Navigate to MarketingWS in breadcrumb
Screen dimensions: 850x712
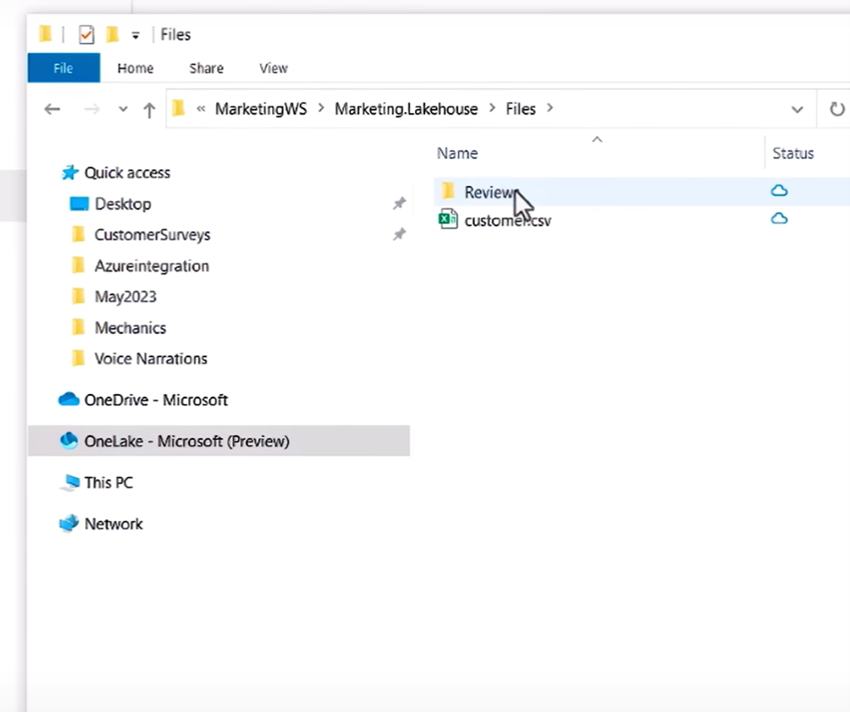click(261, 109)
